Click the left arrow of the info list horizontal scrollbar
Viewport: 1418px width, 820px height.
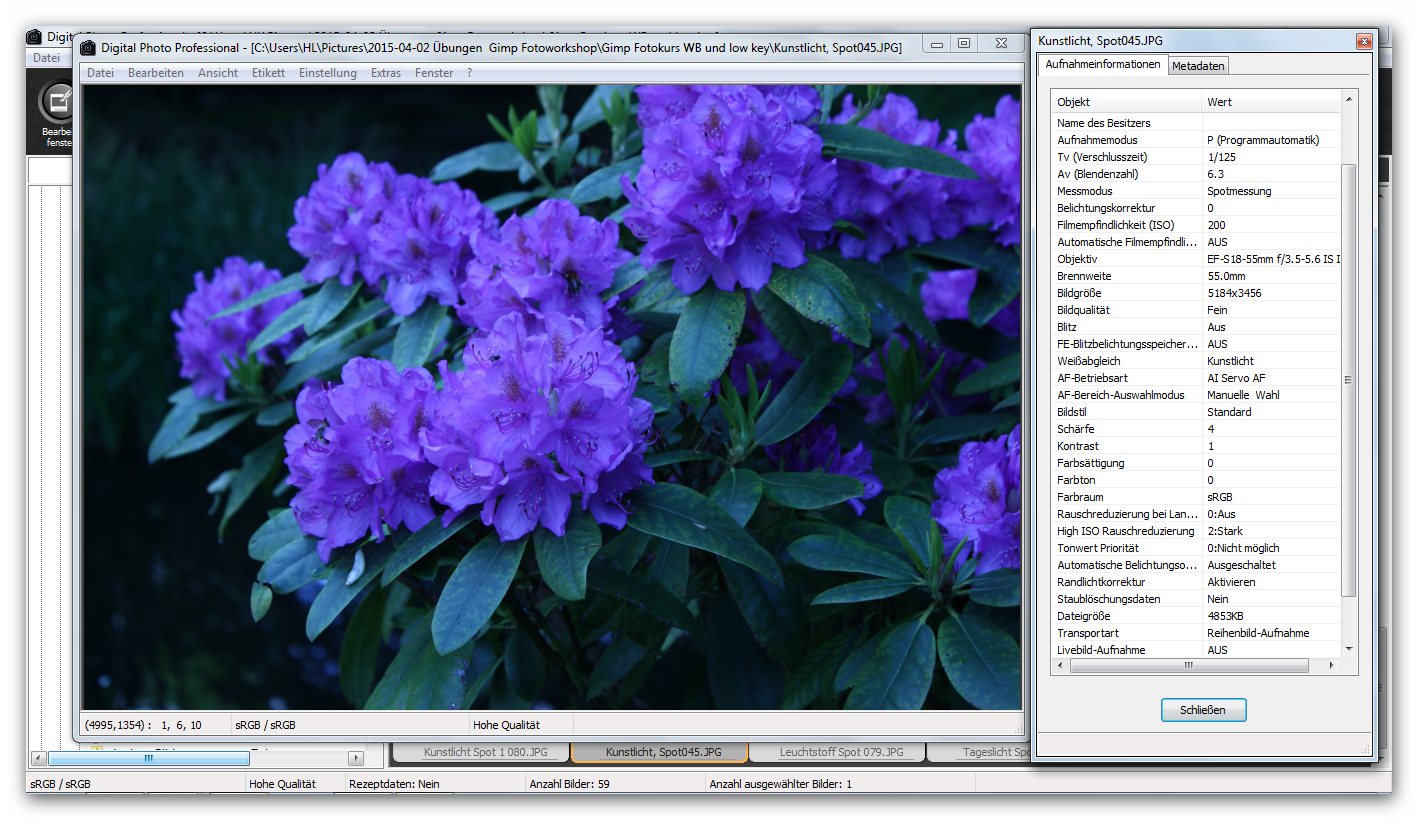[x=1059, y=665]
